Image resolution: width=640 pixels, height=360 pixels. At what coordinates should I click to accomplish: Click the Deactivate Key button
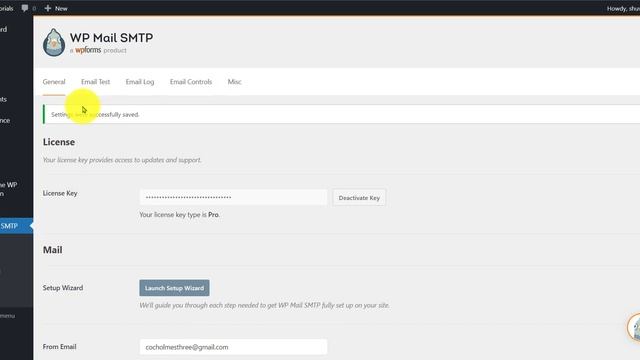tap(359, 198)
